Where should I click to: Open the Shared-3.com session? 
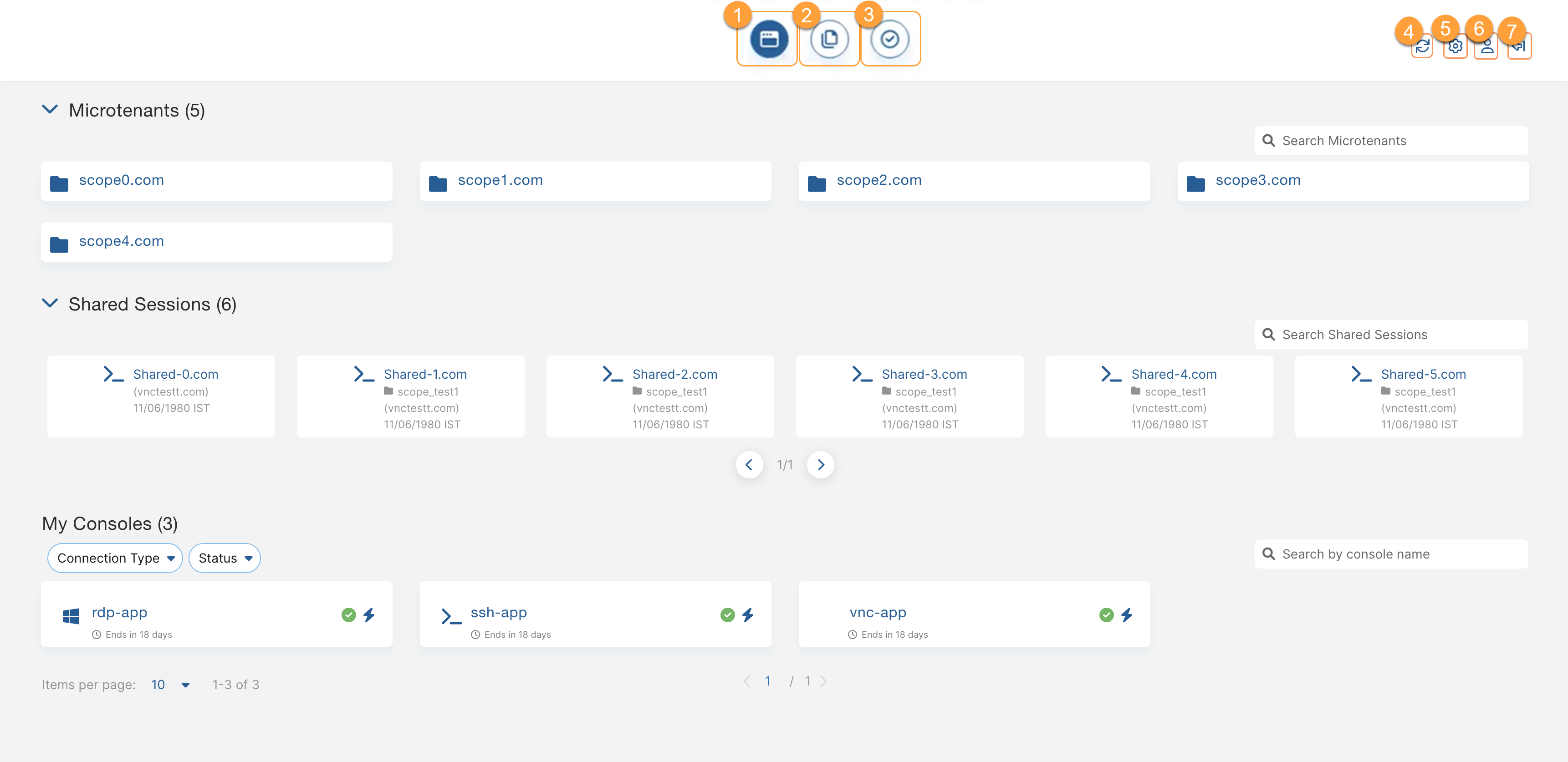click(924, 374)
